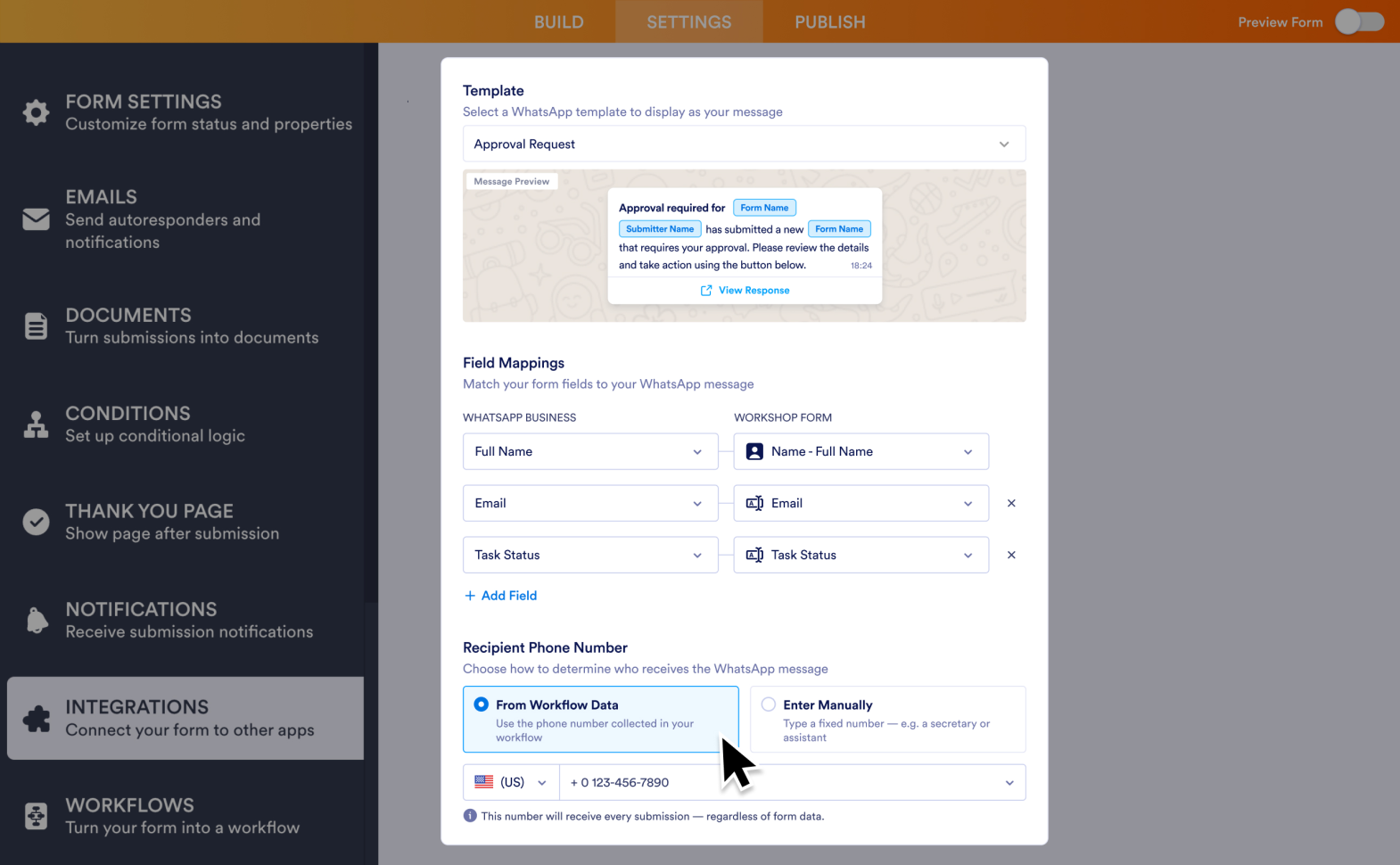Open the Name - Full Name form field dropdown

pos(861,451)
